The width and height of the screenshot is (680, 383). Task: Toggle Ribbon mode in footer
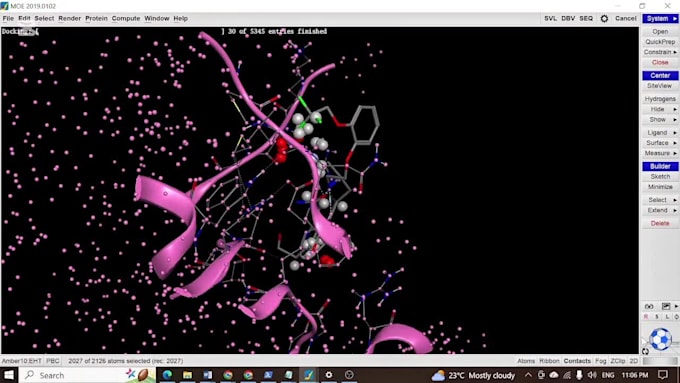coord(549,361)
